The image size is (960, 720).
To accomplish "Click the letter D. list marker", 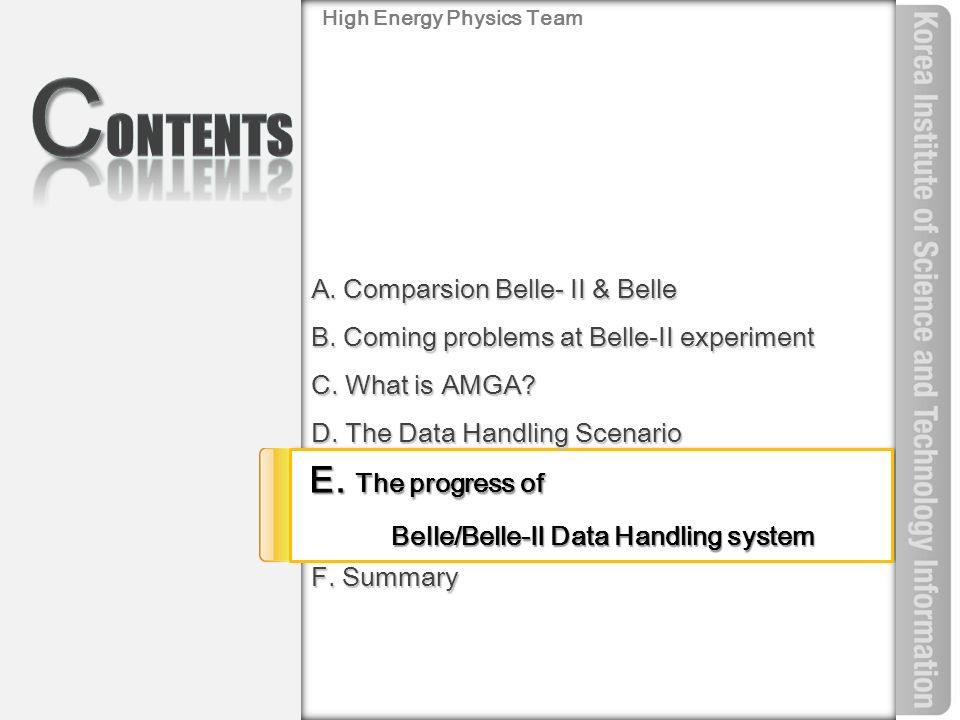I will pyautogui.click(x=324, y=433).
